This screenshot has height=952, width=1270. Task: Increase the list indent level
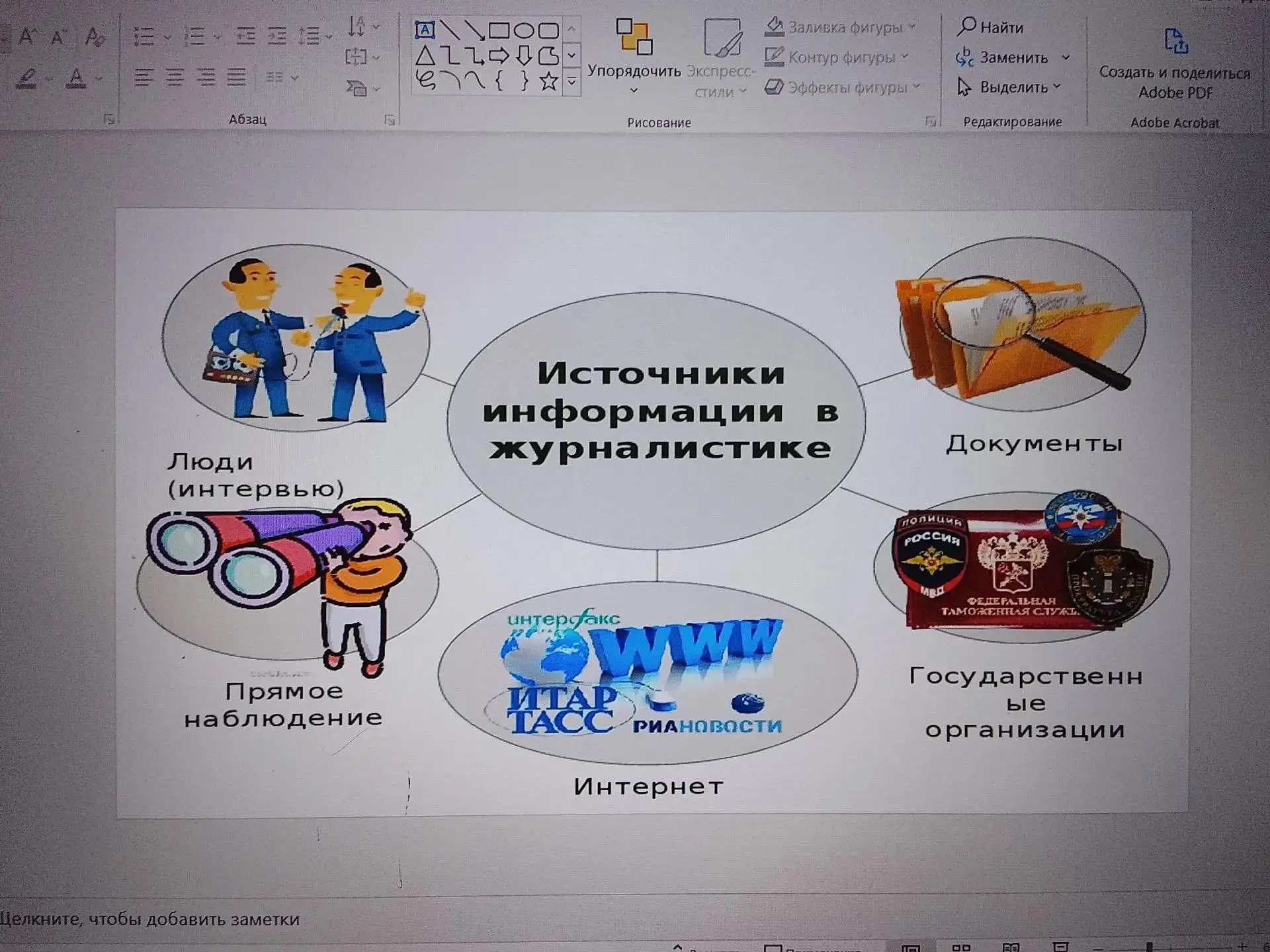point(276,36)
